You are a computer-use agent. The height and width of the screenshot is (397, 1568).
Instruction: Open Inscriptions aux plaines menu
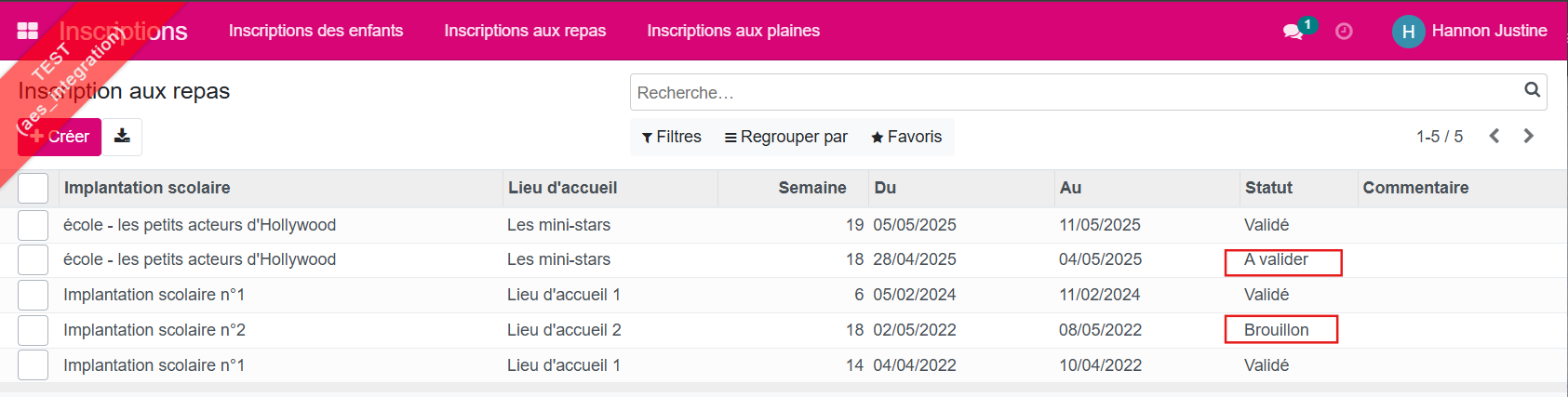(x=733, y=31)
